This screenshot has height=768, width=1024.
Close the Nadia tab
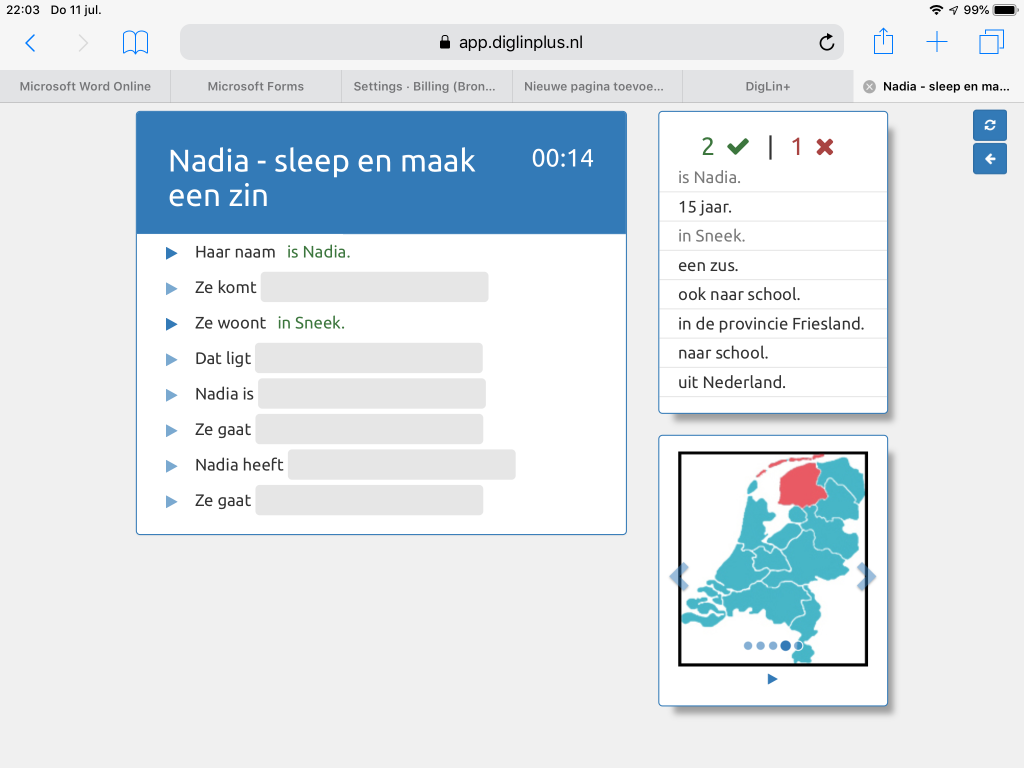(869, 86)
